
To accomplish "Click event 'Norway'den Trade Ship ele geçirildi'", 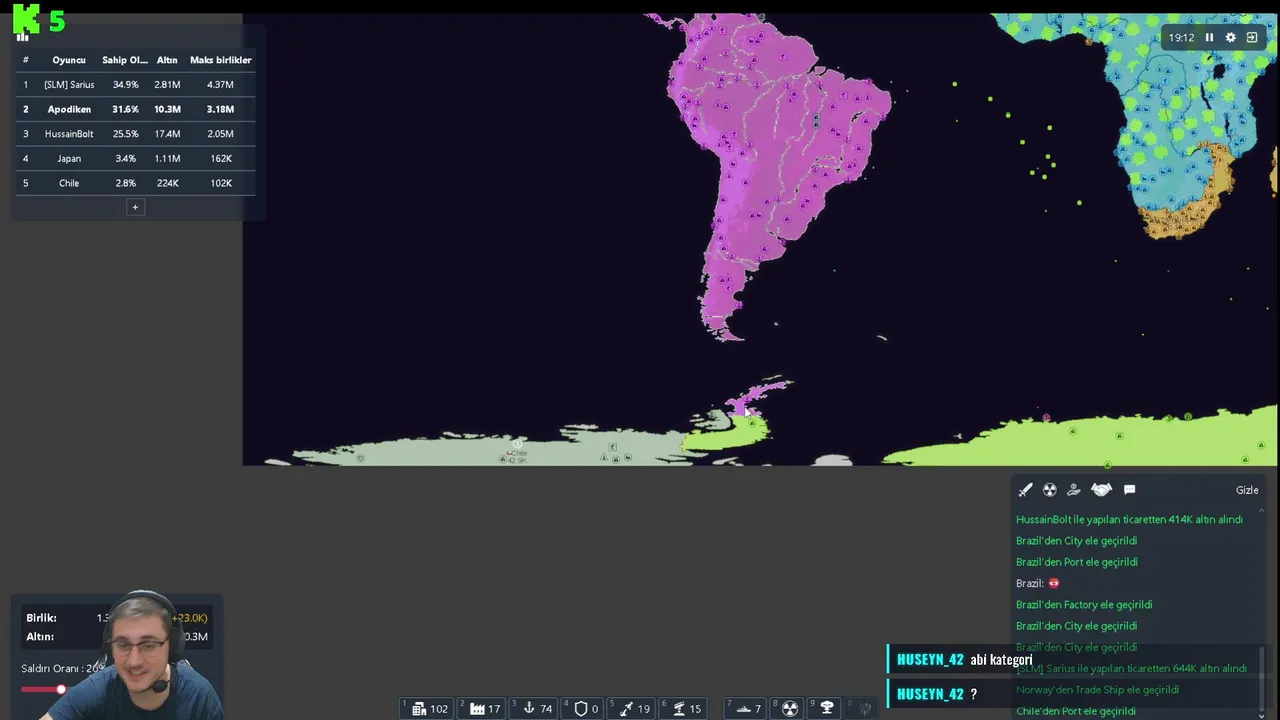I will coord(1097,690).
